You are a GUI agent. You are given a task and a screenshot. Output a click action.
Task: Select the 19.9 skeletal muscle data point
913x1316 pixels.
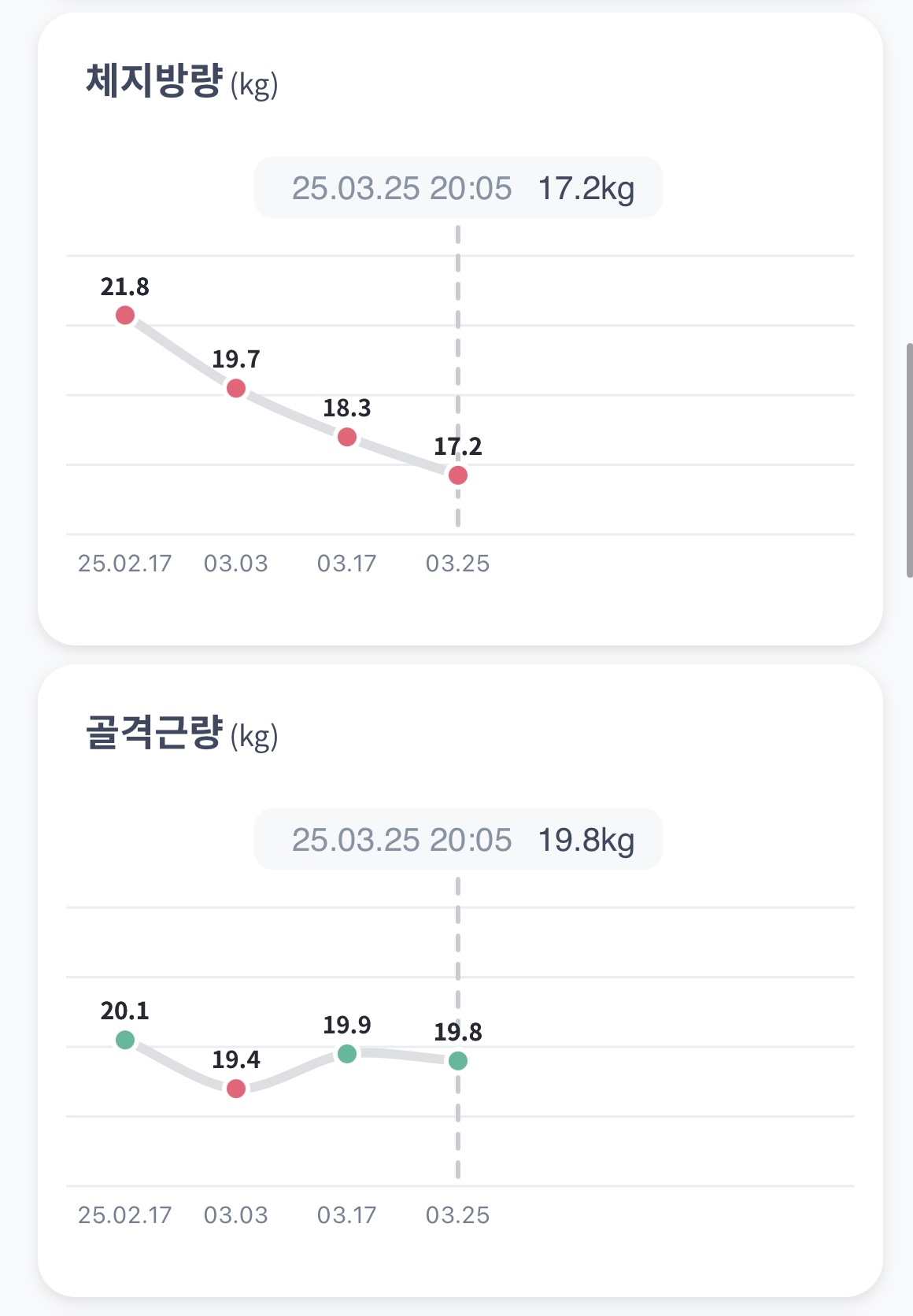click(x=347, y=1054)
